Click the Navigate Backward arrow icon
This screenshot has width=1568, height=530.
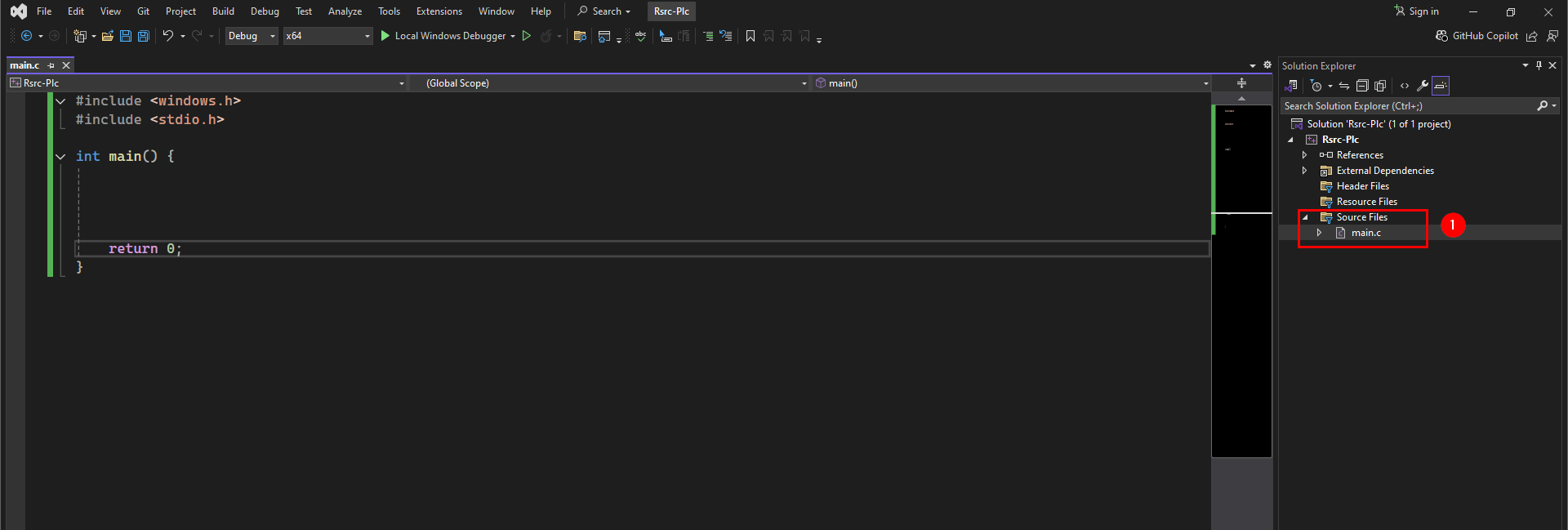click(27, 36)
